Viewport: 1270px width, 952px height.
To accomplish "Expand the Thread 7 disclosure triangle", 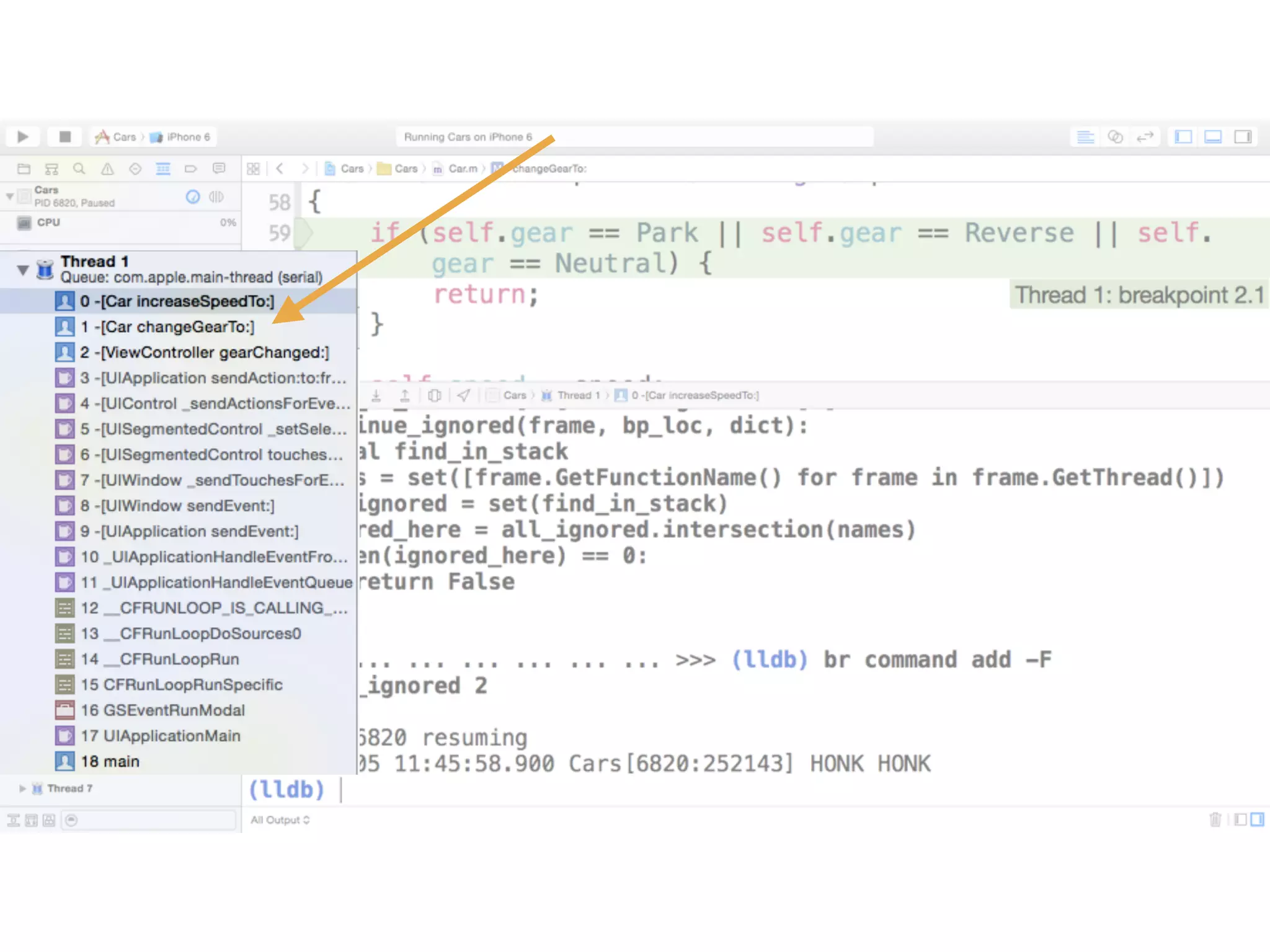I will click(x=22, y=788).
